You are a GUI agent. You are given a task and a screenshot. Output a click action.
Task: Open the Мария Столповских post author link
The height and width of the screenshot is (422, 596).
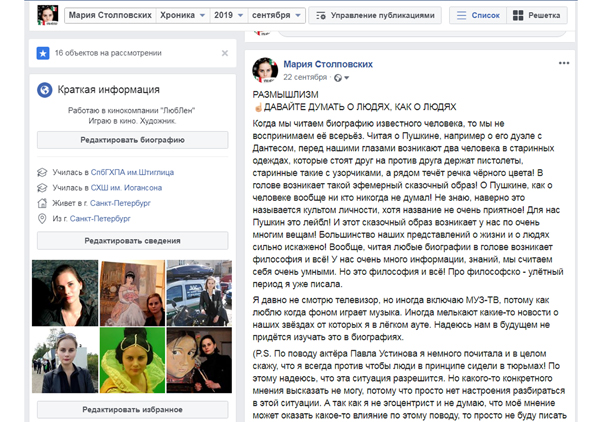(x=328, y=64)
